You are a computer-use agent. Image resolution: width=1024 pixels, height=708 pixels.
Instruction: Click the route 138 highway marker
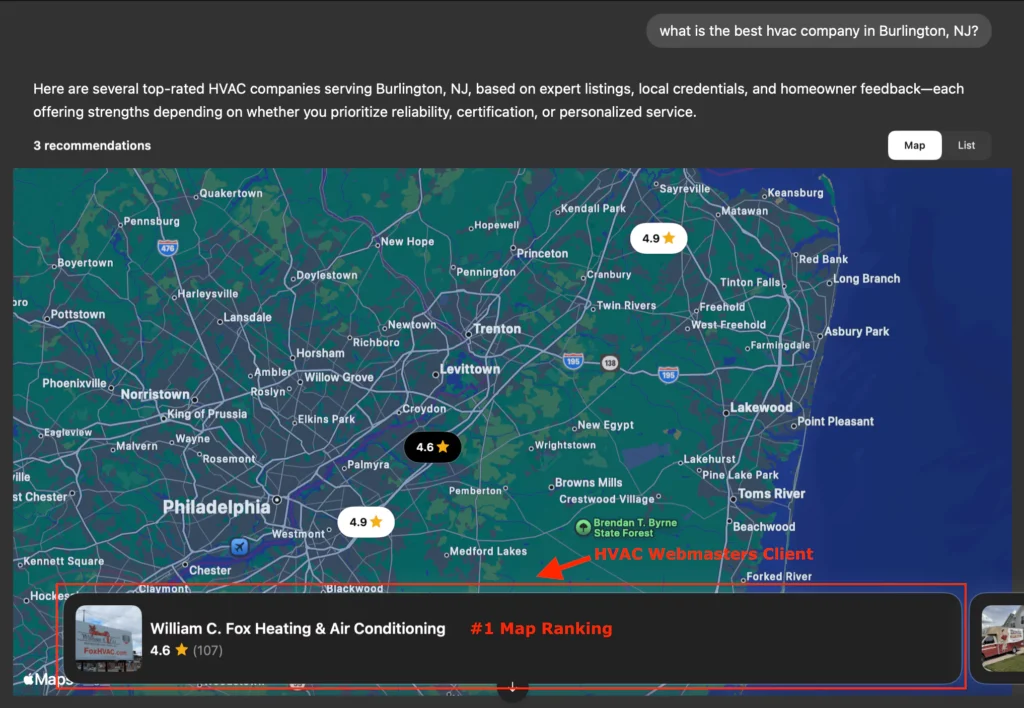point(609,362)
